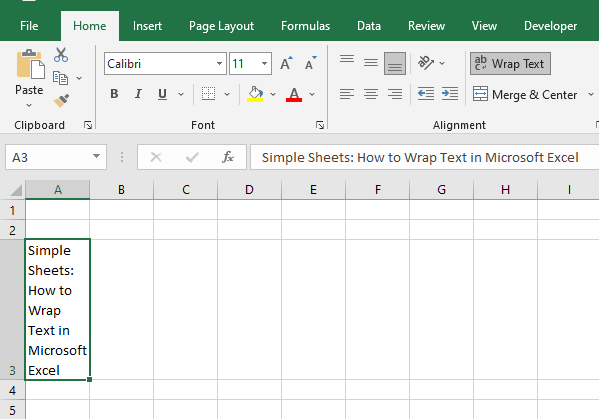Viewport: 599px width, 419px height.
Task: Click the Select All corner triangle
Action: [x=16, y=190]
